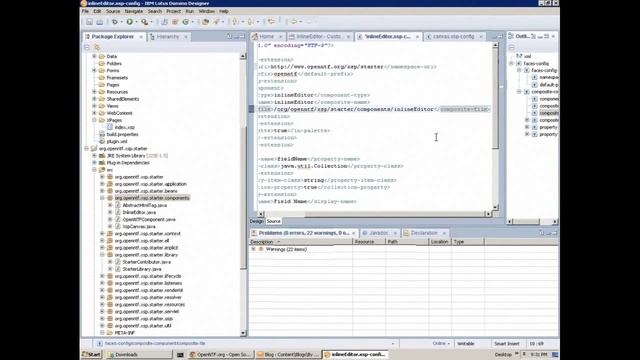640x360 pixels.
Task: Expand the SharedElements folder
Action: point(94,99)
